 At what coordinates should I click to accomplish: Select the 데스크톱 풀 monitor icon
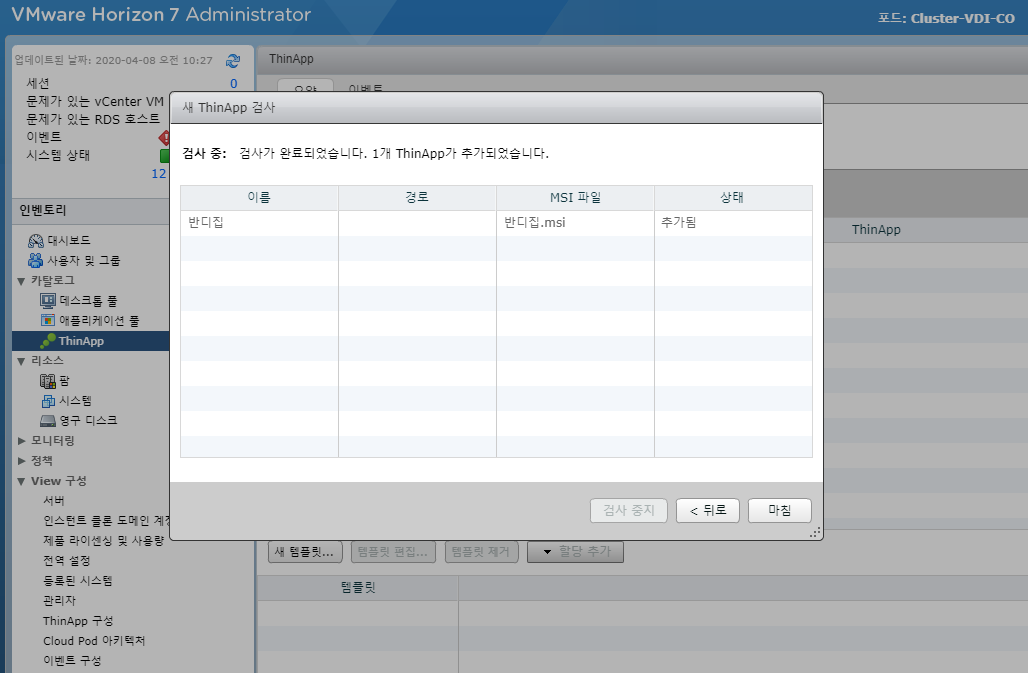[x=48, y=301]
